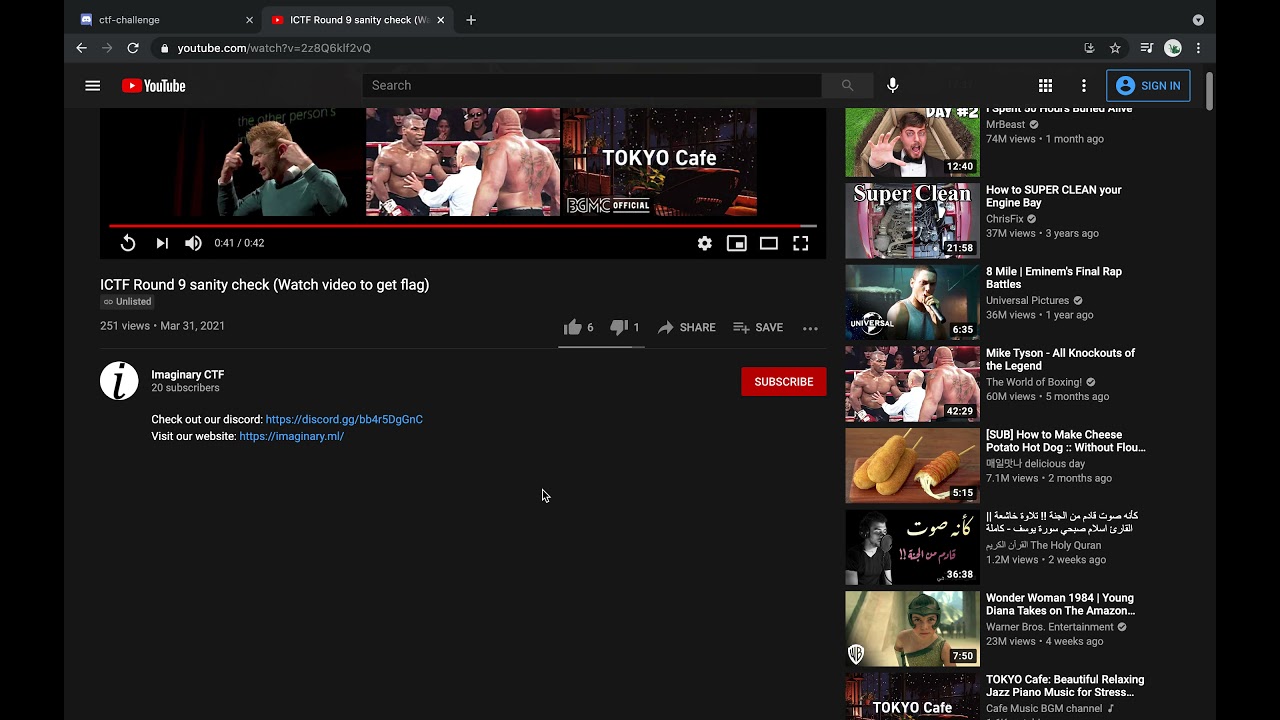Open Mike Tyson All Knockouts video title
This screenshot has width=1280, height=720.
[1061, 359]
